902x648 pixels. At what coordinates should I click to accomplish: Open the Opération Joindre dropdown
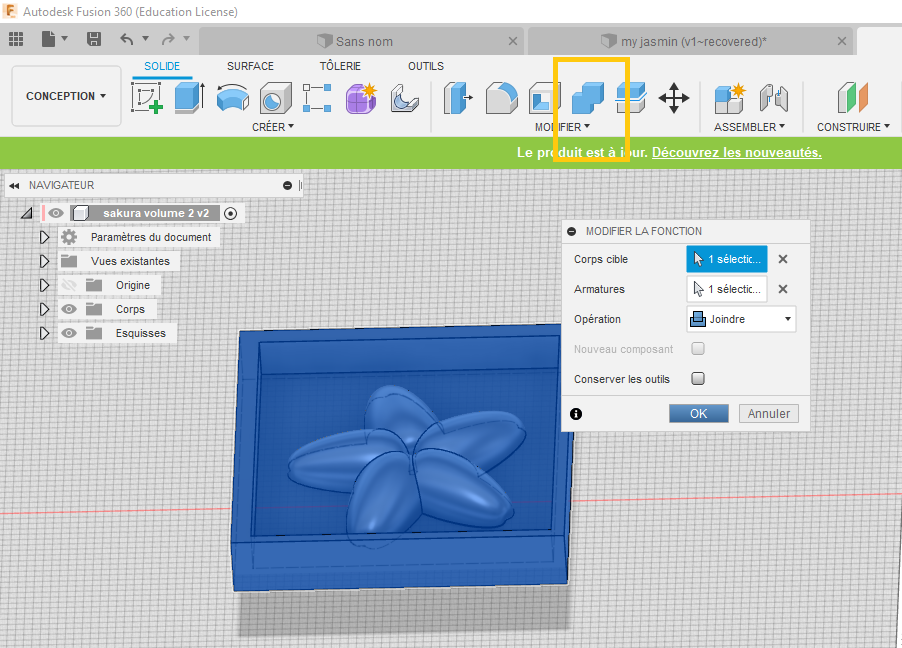[x=741, y=319]
